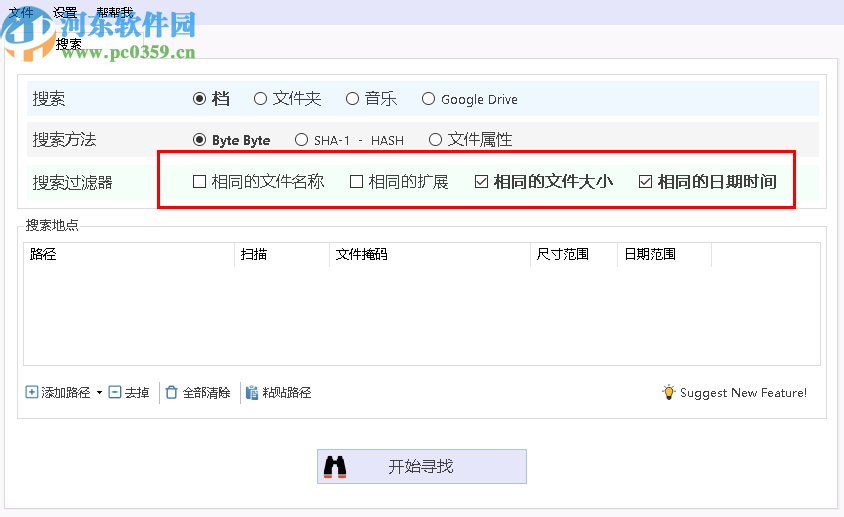
Task: Select the 文件夹 search radio button
Action: [x=261, y=99]
